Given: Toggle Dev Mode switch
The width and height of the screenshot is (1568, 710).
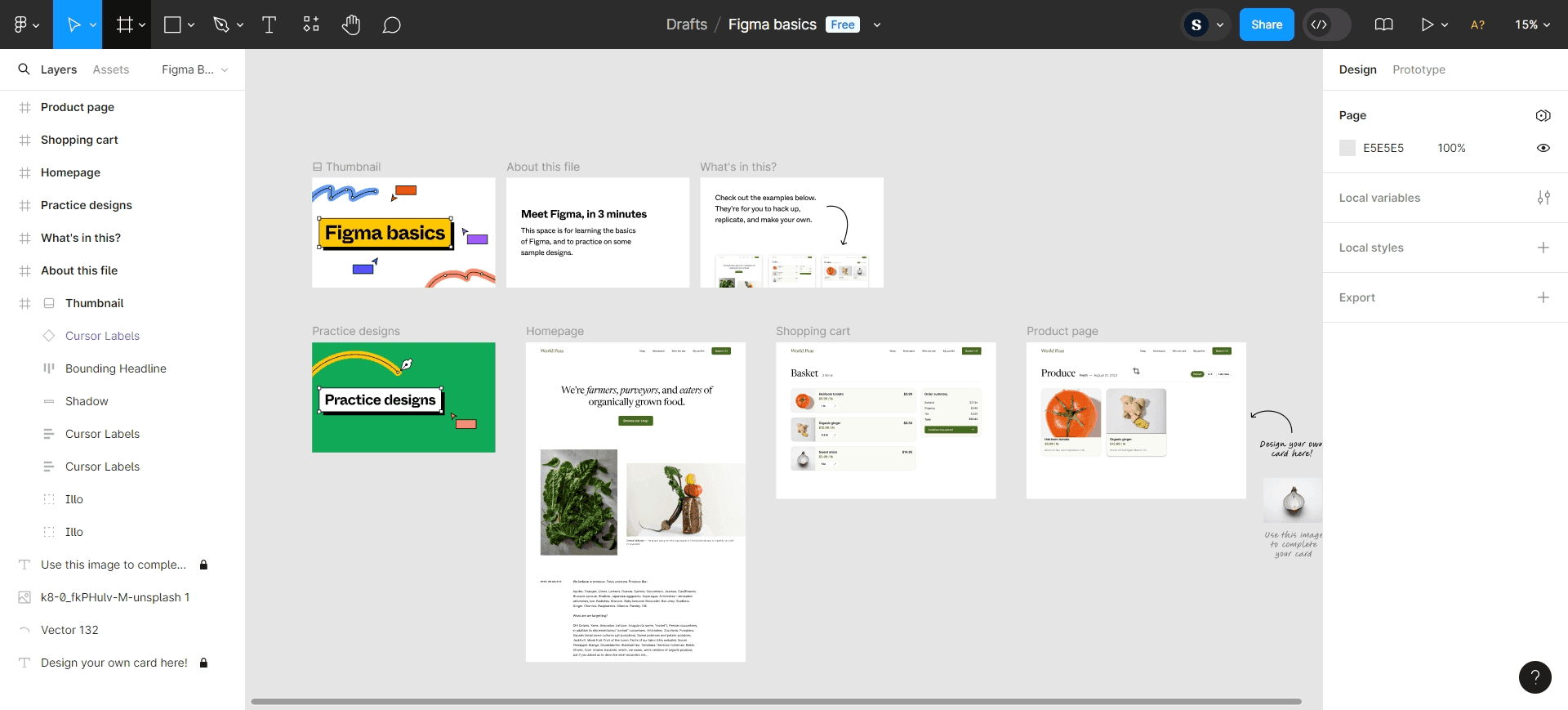Looking at the screenshot, I should pos(1326,25).
